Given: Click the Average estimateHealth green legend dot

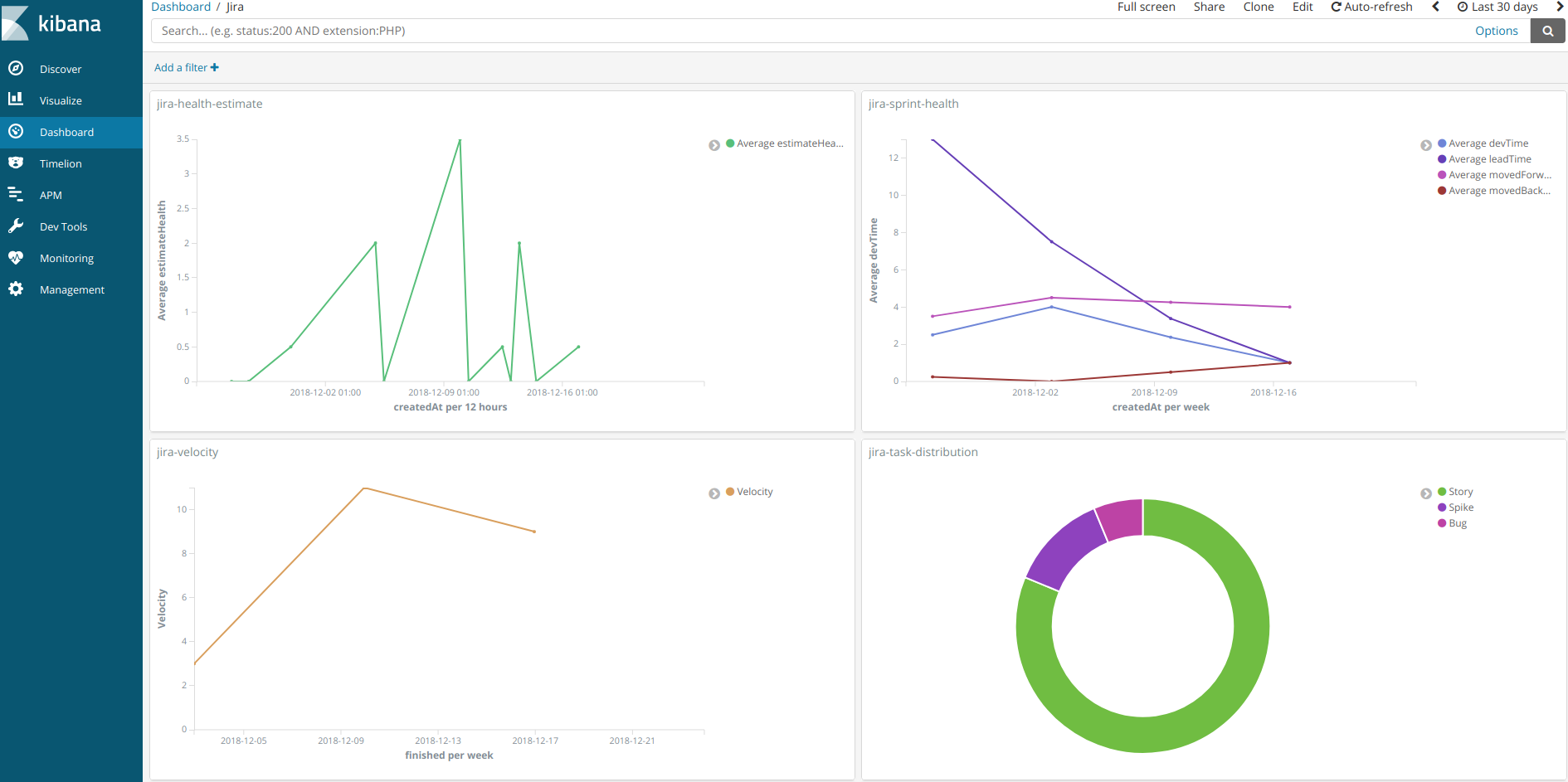Looking at the screenshot, I should (x=730, y=143).
